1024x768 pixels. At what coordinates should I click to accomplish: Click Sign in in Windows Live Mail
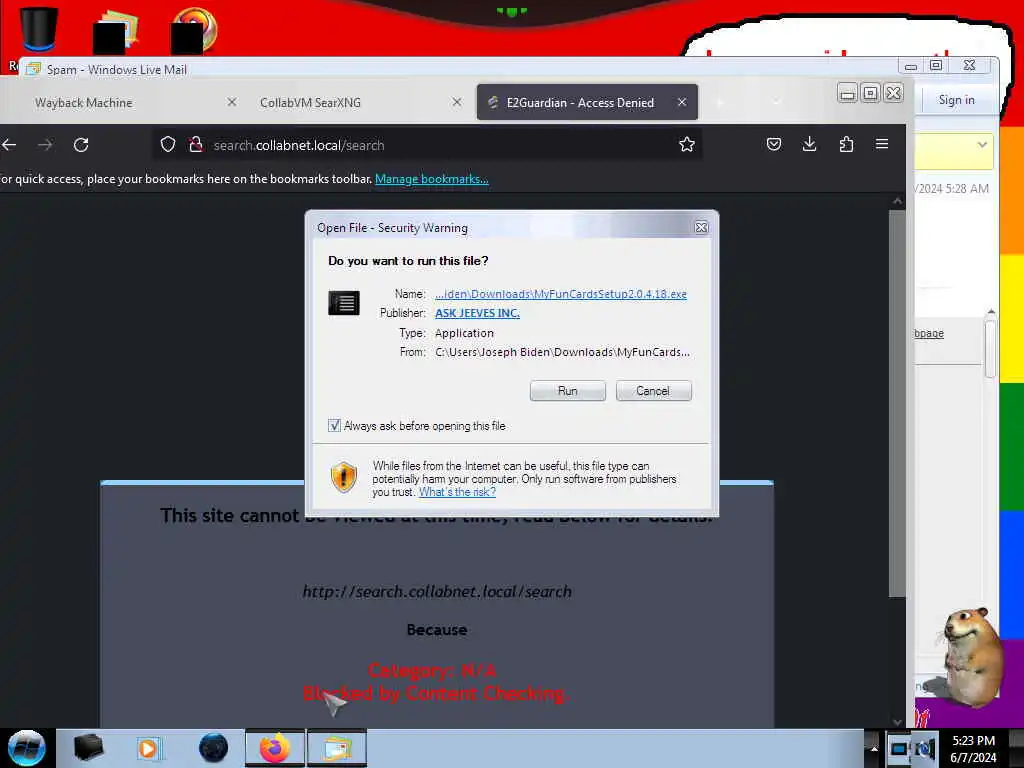tap(956, 100)
